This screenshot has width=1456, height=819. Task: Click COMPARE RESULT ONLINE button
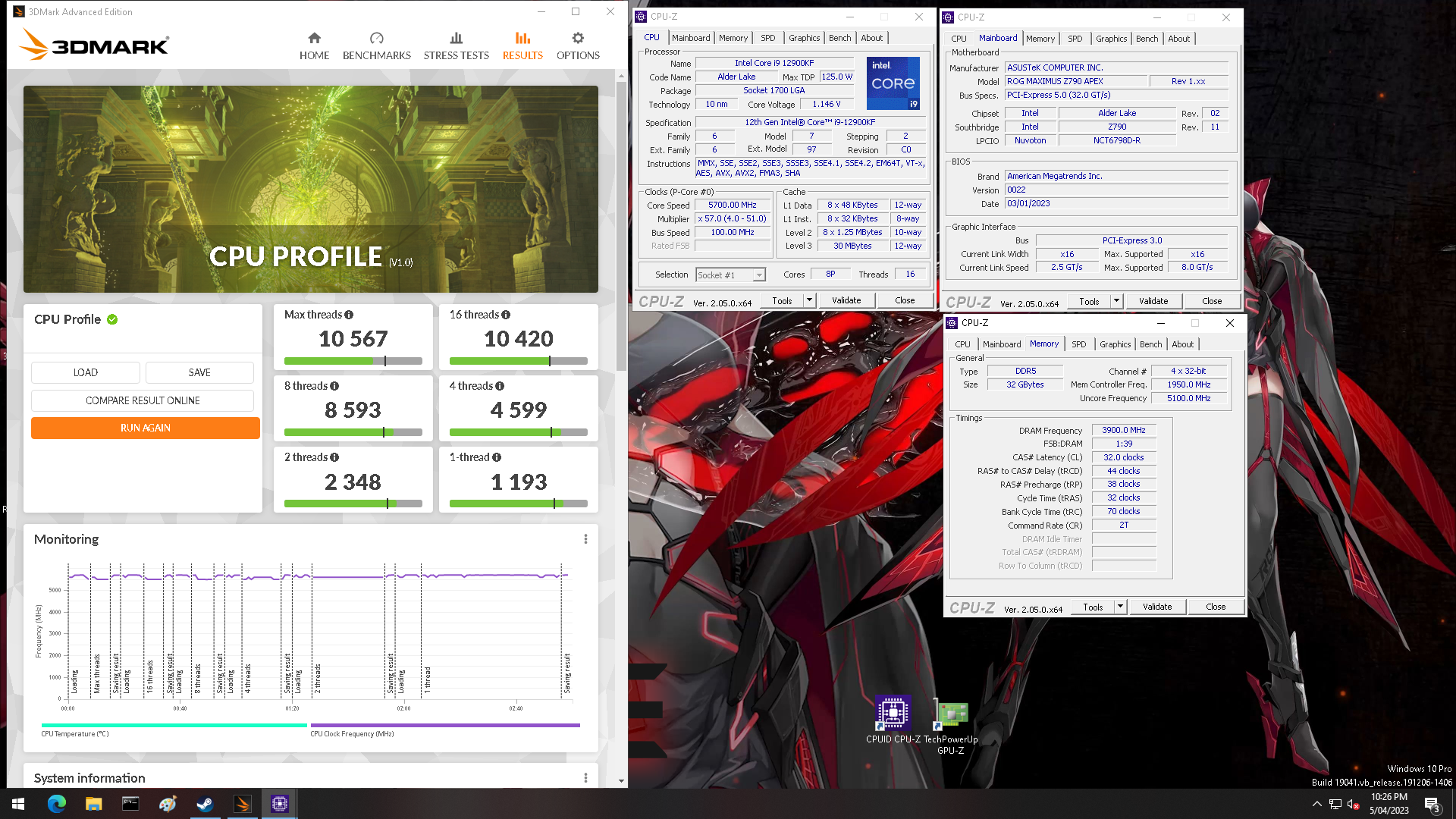coord(143,400)
